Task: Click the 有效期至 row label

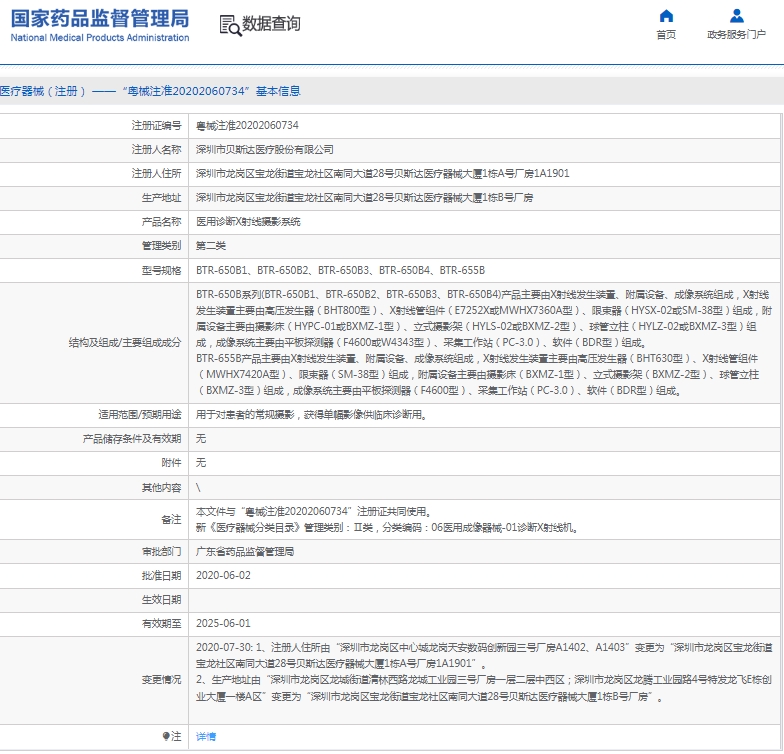Action: coord(162,624)
